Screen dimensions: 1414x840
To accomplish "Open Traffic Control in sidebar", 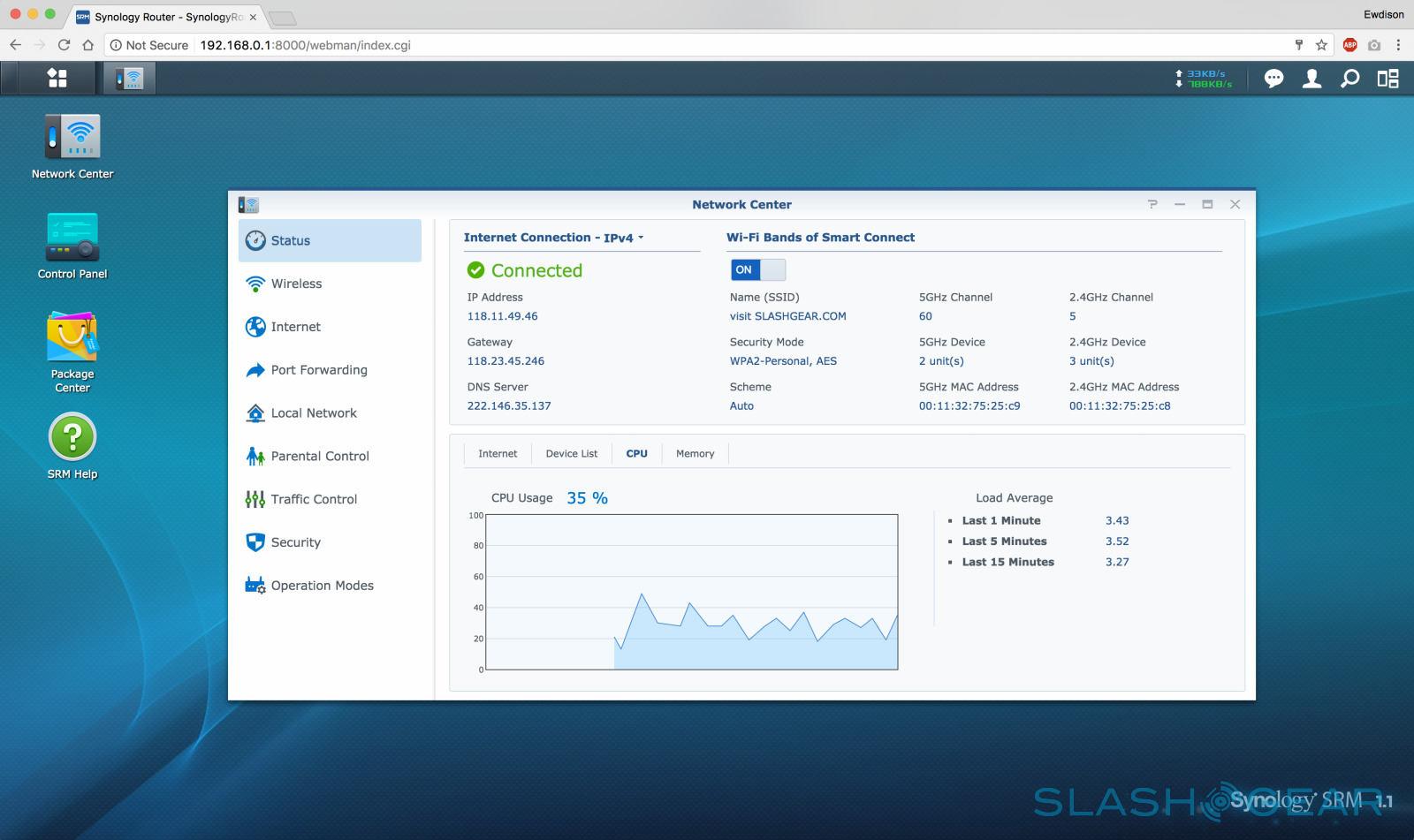I will click(x=330, y=499).
